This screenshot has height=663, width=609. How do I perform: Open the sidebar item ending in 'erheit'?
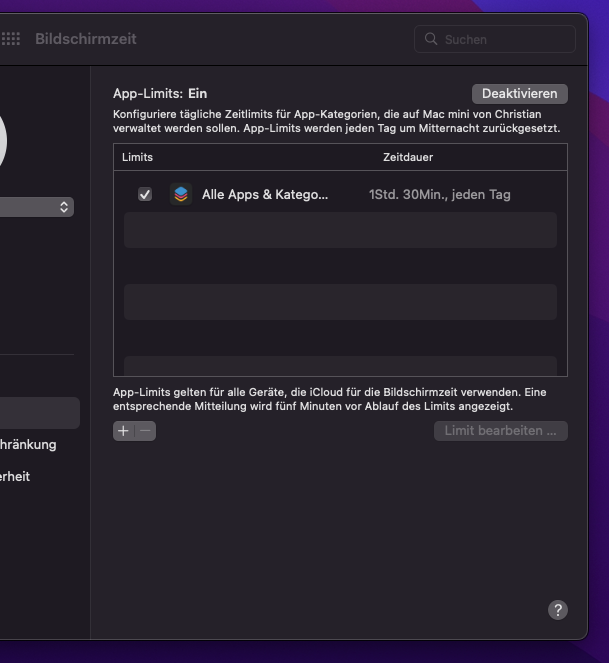tap(16, 476)
